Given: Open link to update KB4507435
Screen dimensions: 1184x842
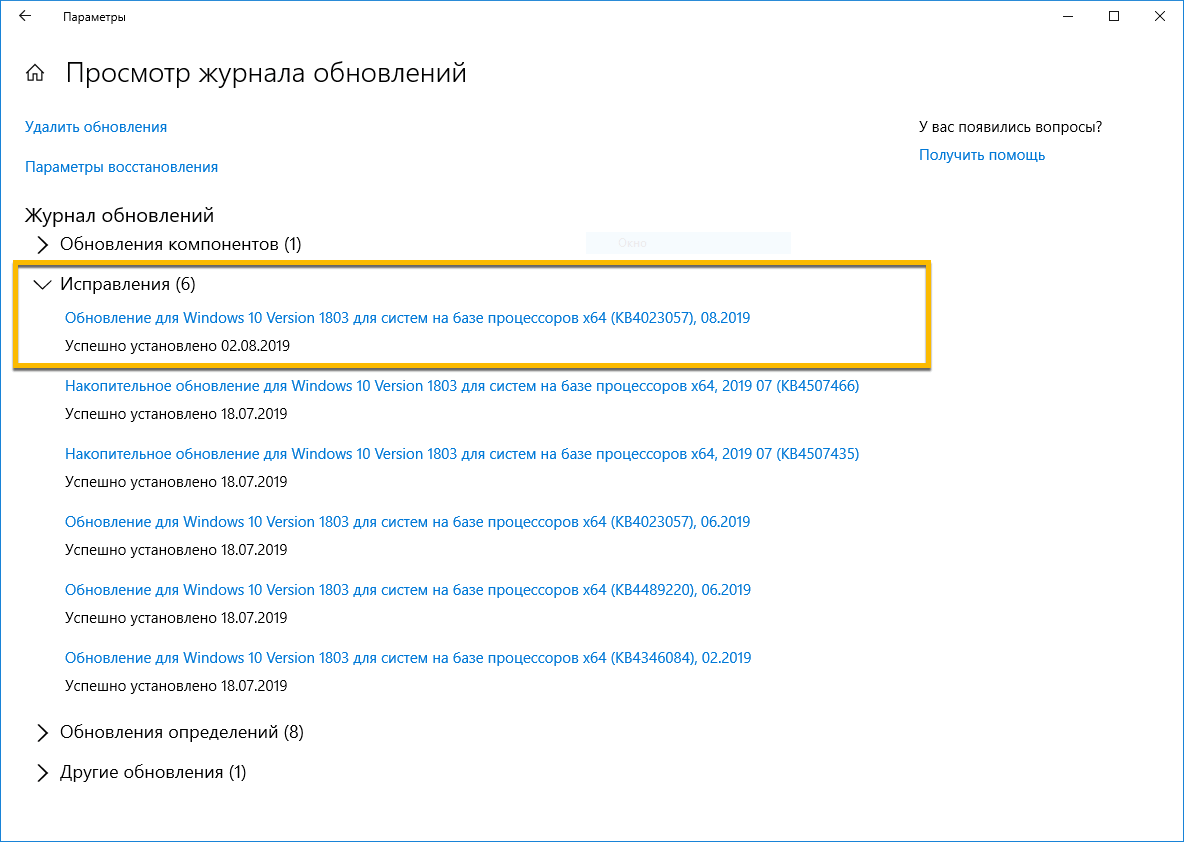Looking at the screenshot, I should (x=460, y=453).
